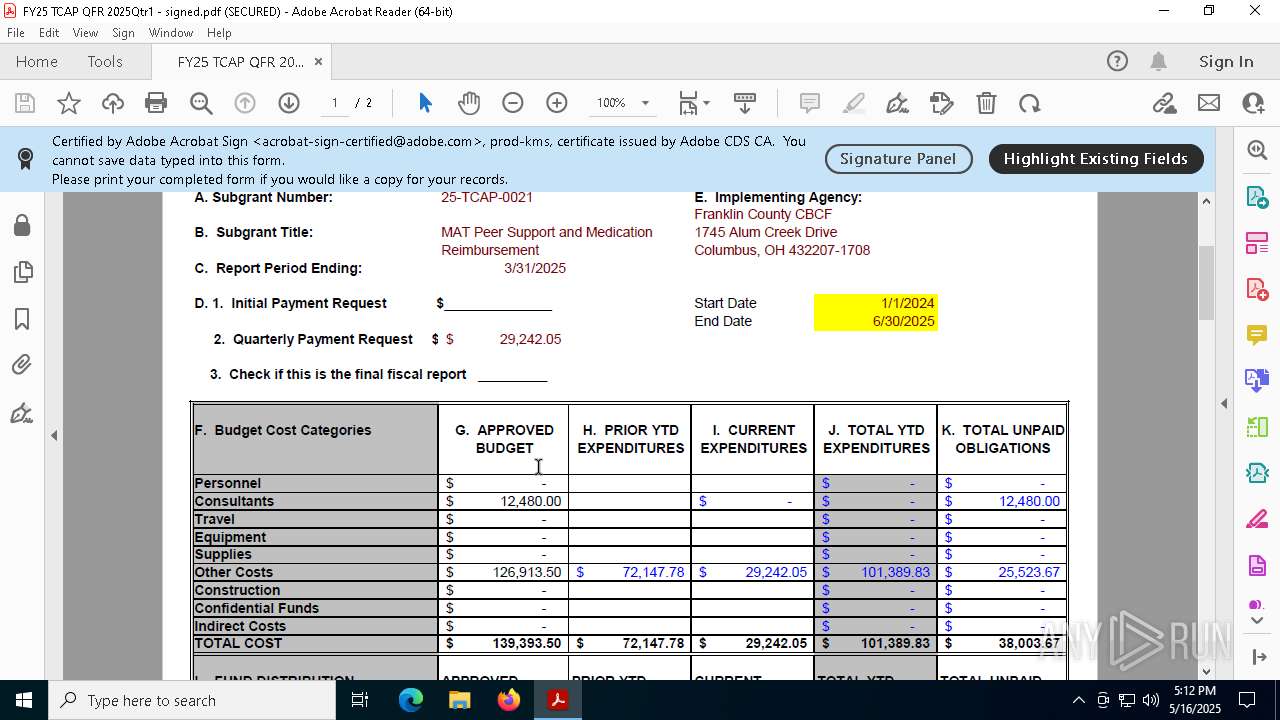
Task: Star this file as a favorite
Action: pos(69,103)
